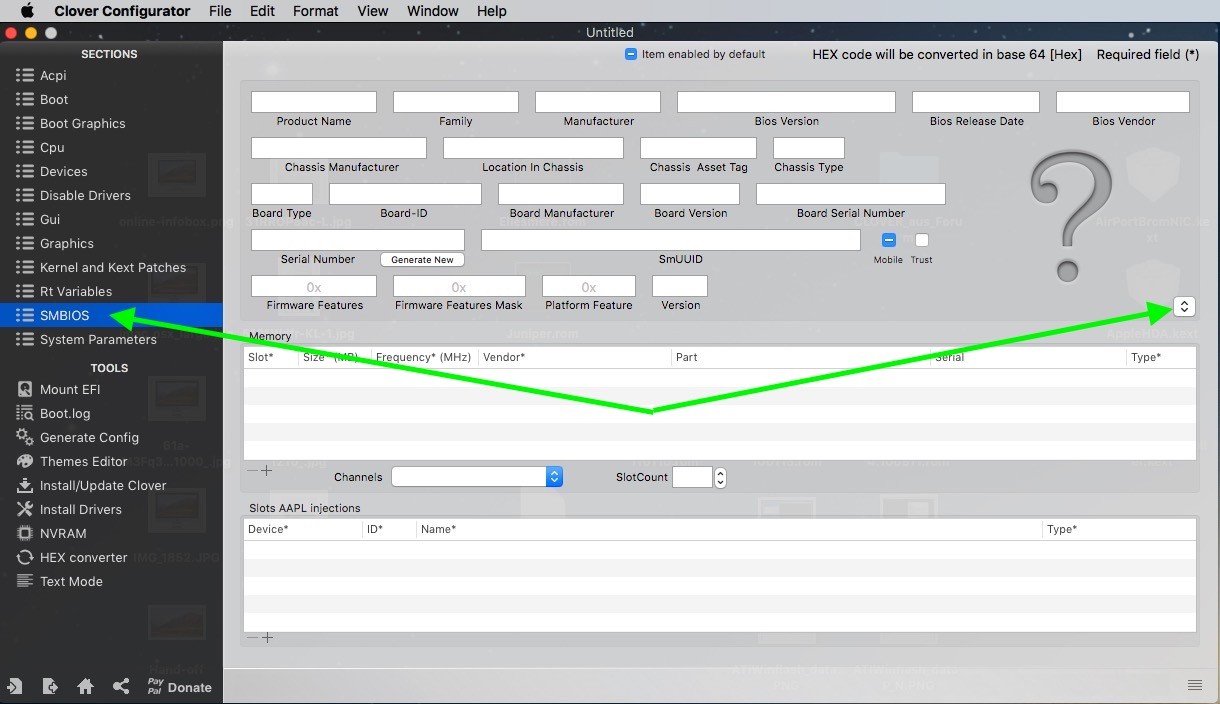Open the Boot.log viewer

tap(65, 413)
